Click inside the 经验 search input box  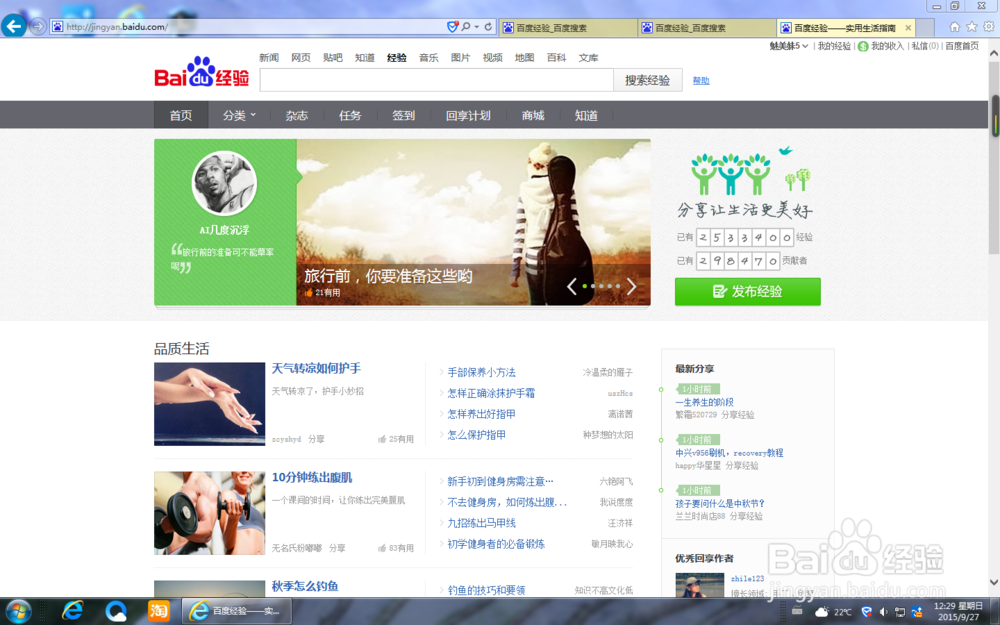point(436,80)
